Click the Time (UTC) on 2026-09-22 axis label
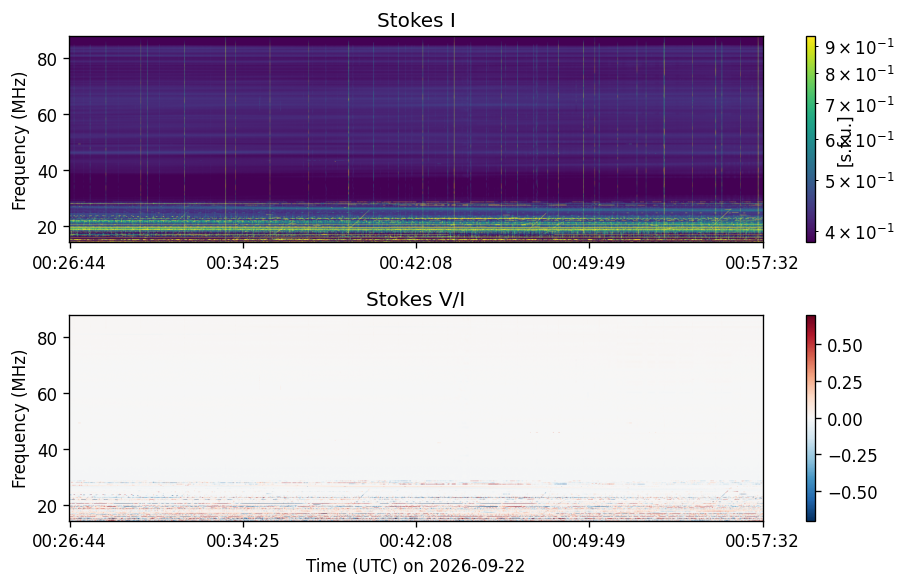Viewport: 906px width, 587px height. pyautogui.click(x=415, y=566)
